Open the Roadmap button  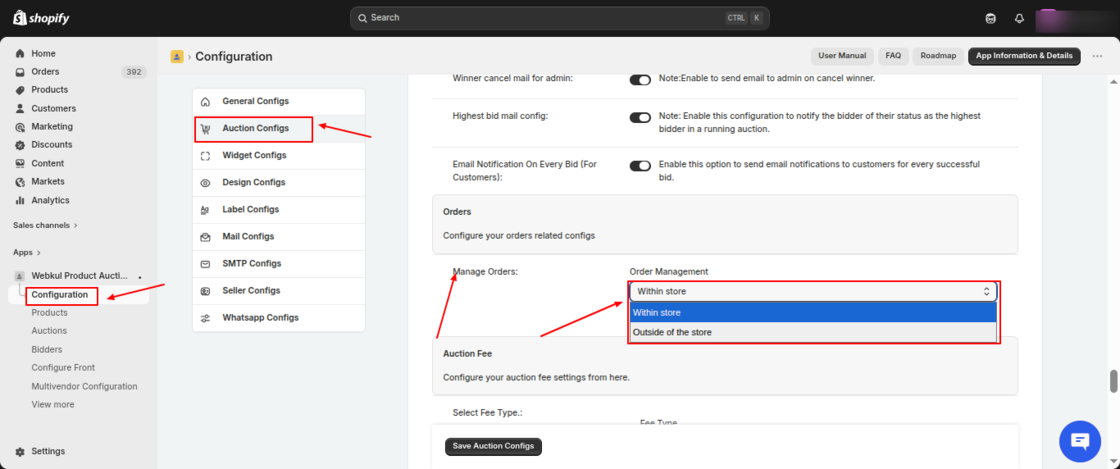[938, 56]
